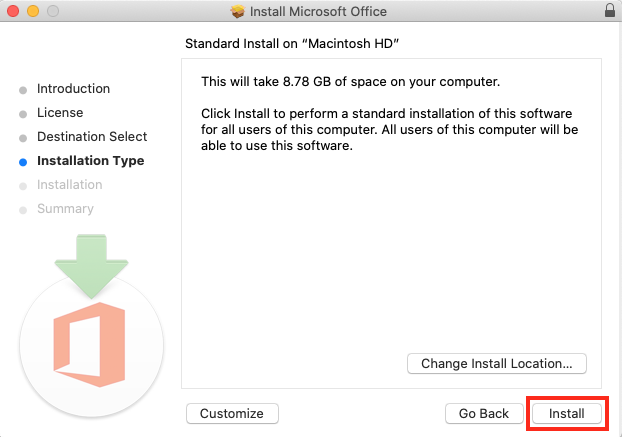Click the lock icon in title bar
Screen dimensions: 622x437
610,11
